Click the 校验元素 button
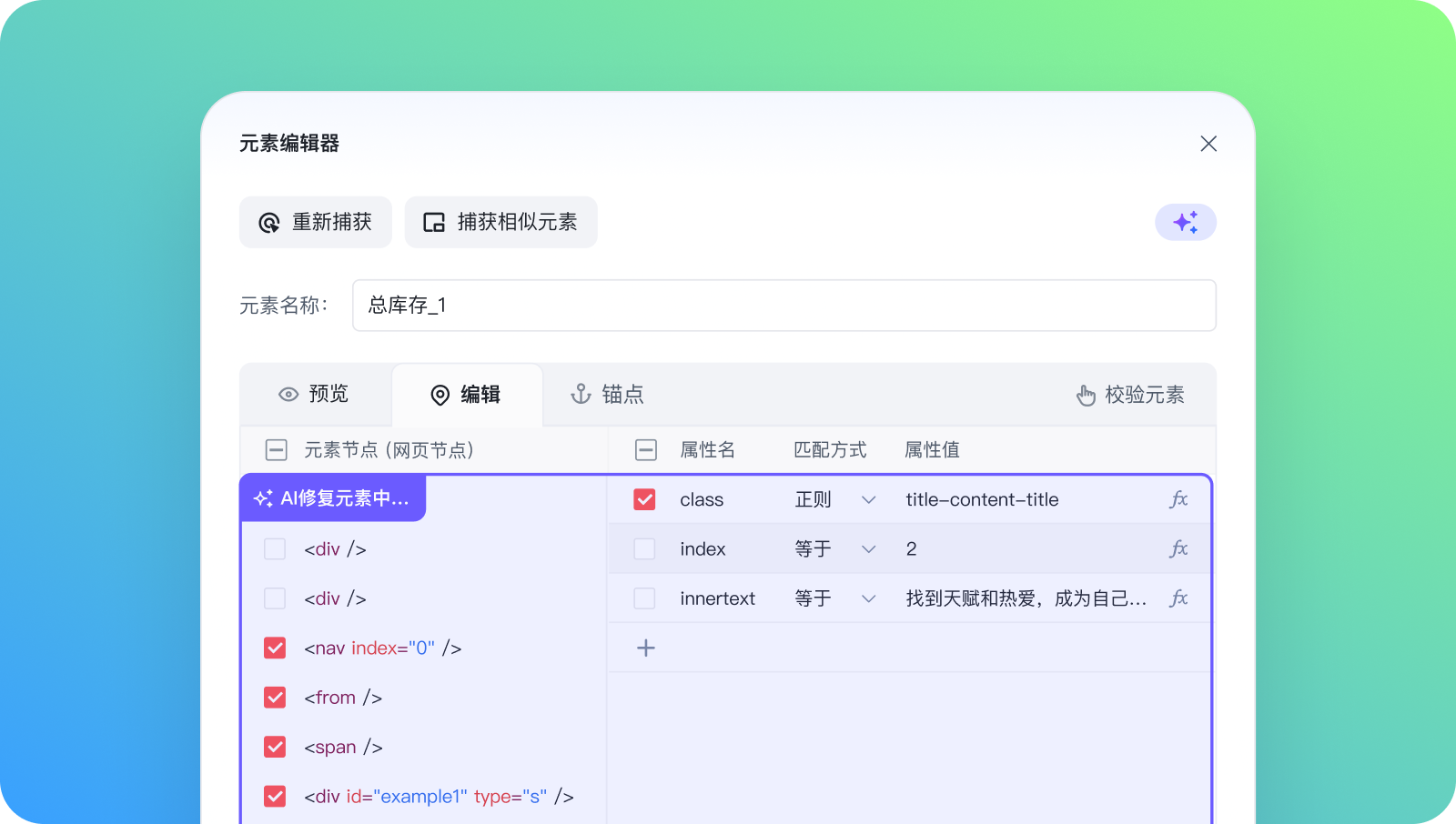Image resolution: width=1456 pixels, height=824 pixels. pos(1130,395)
